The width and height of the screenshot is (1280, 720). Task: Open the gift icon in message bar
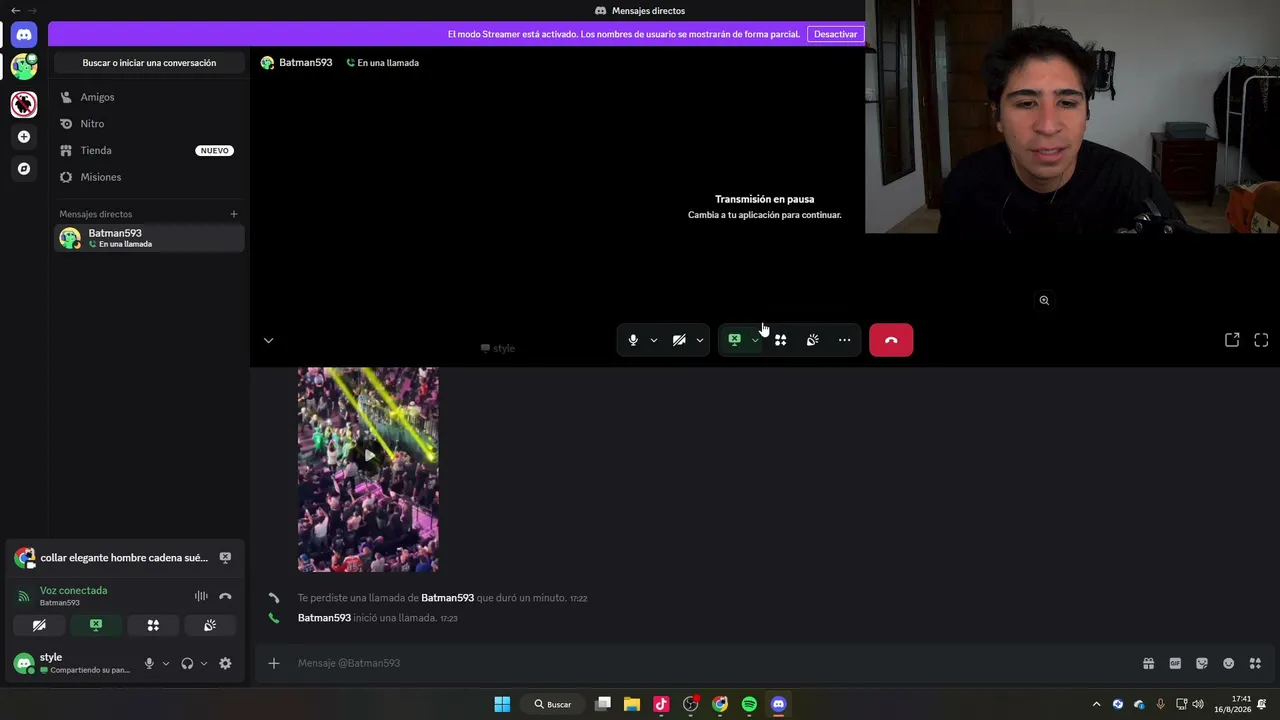point(1149,663)
